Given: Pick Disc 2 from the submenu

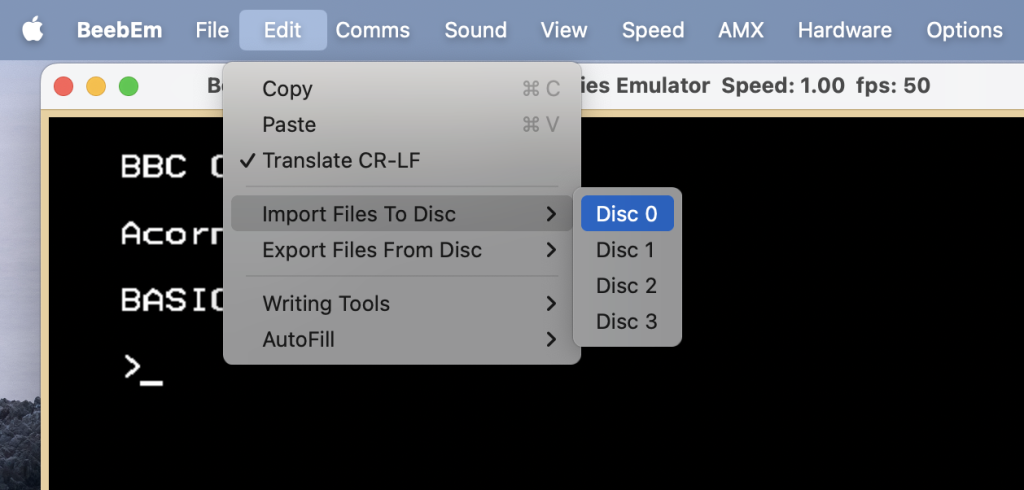Looking at the screenshot, I should [627, 286].
